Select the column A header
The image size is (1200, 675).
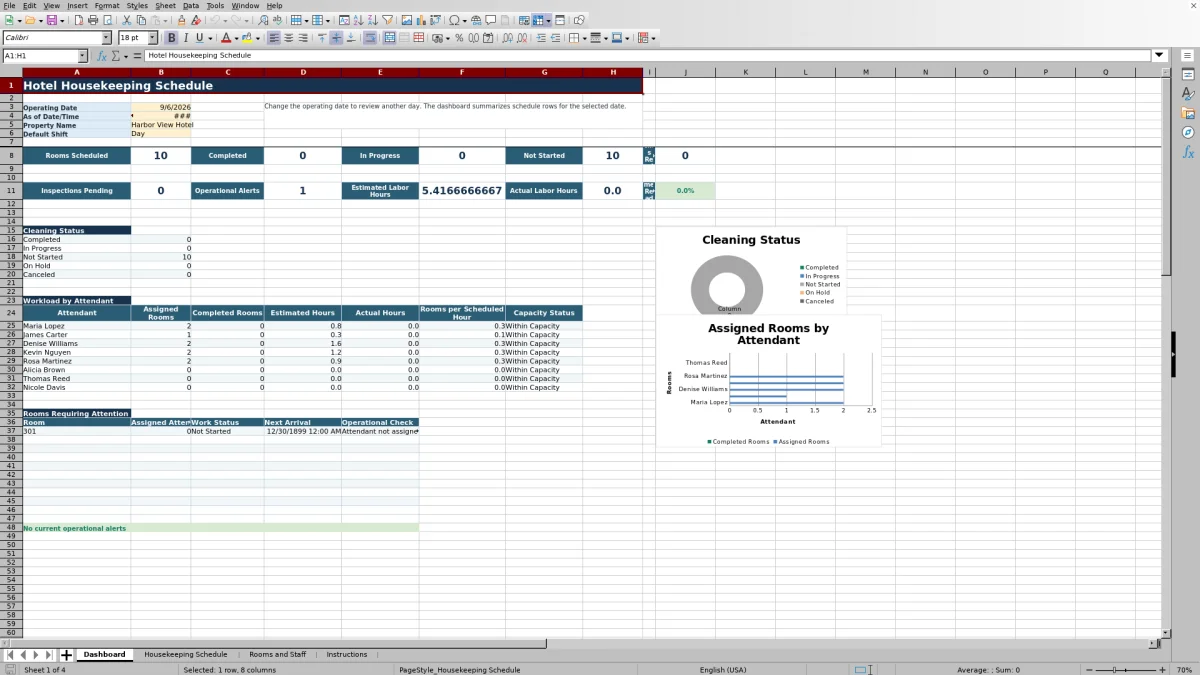click(x=77, y=72)
